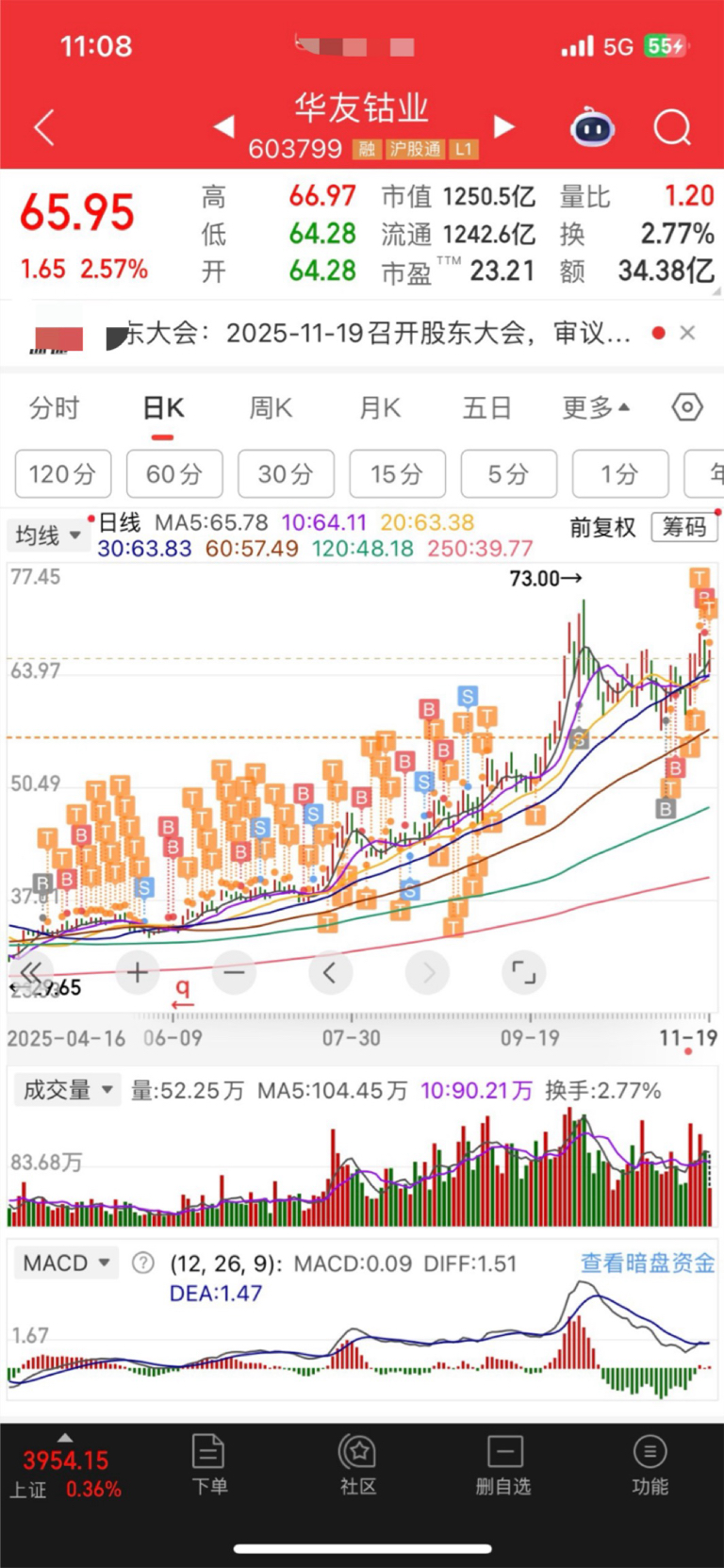Image resolution: width=724 pixels, height=1568 pixels.
Task: Select the 60分 period
Action: point(174,473)
